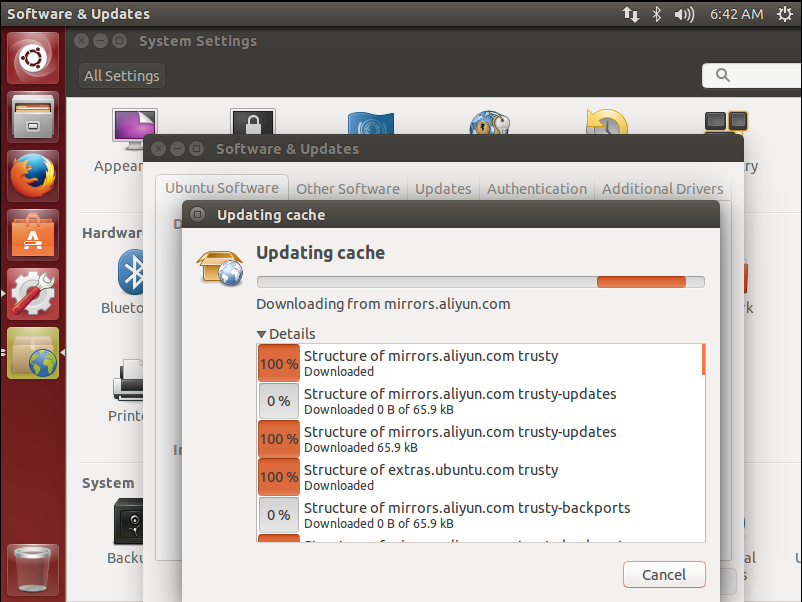This screenshot has height=602, width=802.
Task: Click the package globe icon in Updating cache dialog
Action: tap(220, 268)
